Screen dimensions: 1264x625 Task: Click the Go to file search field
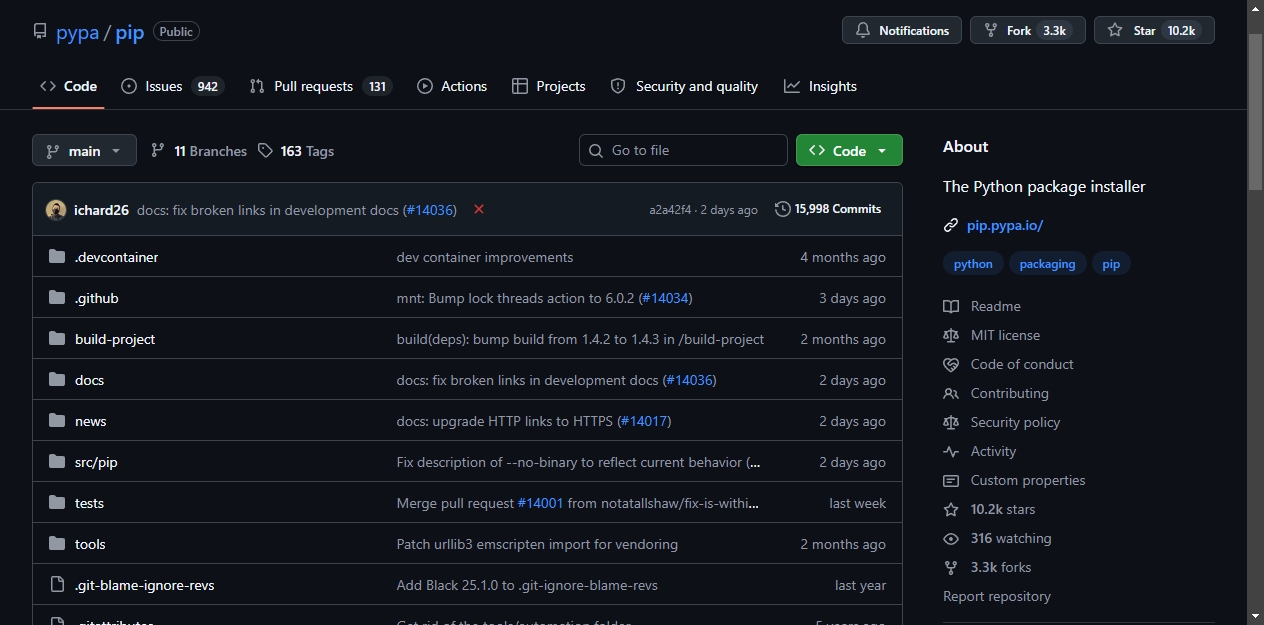[683, 150]
